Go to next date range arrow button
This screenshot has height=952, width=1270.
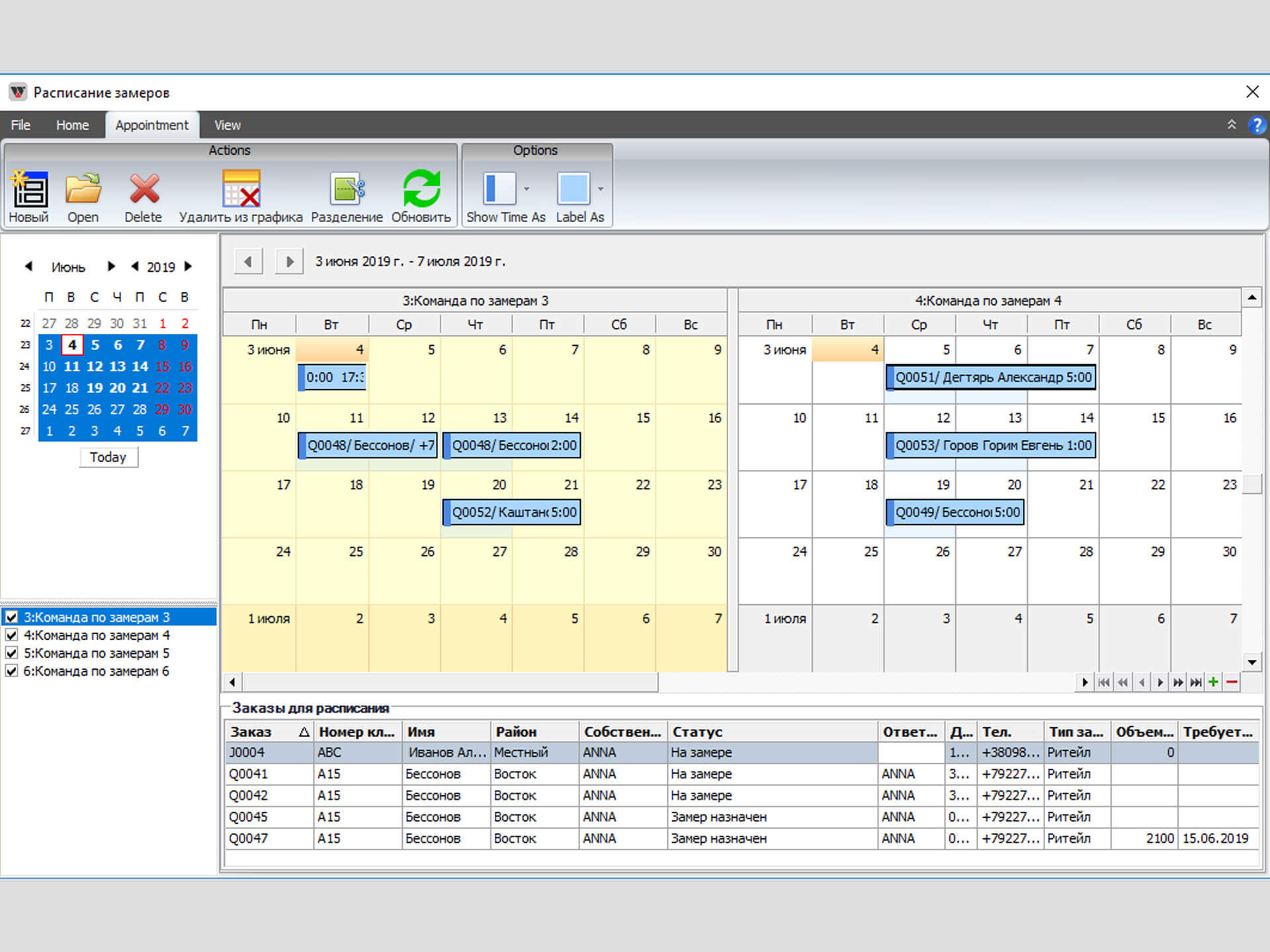[289, 262]
